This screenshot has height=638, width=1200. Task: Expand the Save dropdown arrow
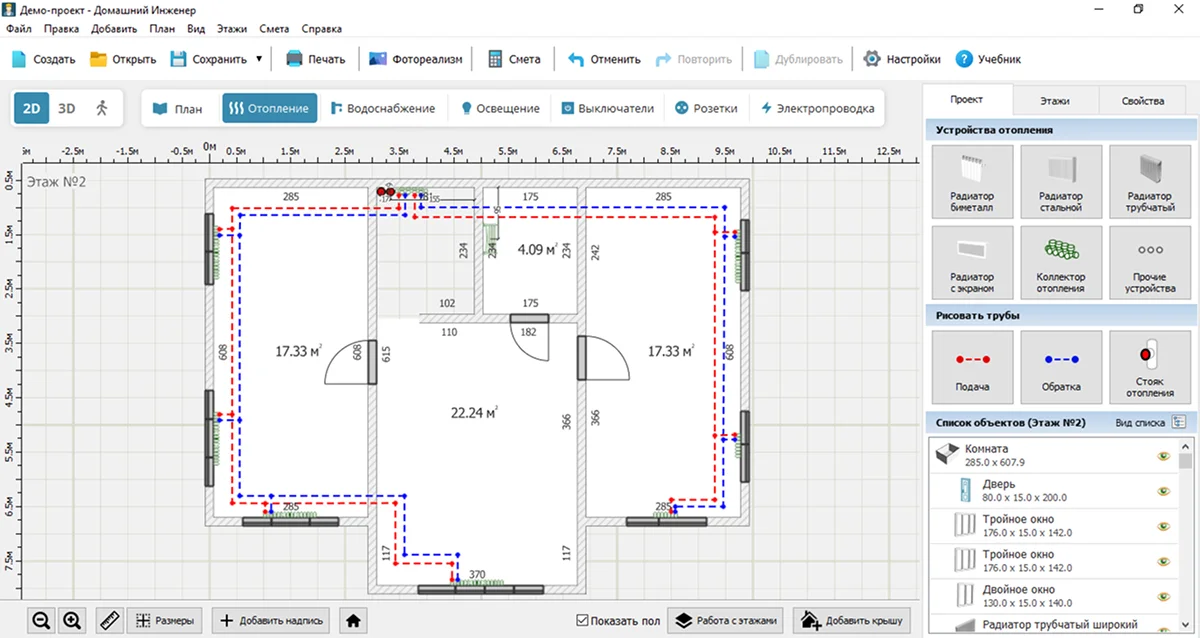pos(260,59)
